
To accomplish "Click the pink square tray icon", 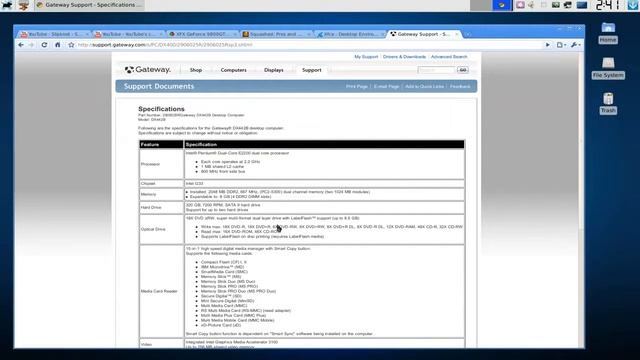I will (520, 5).
